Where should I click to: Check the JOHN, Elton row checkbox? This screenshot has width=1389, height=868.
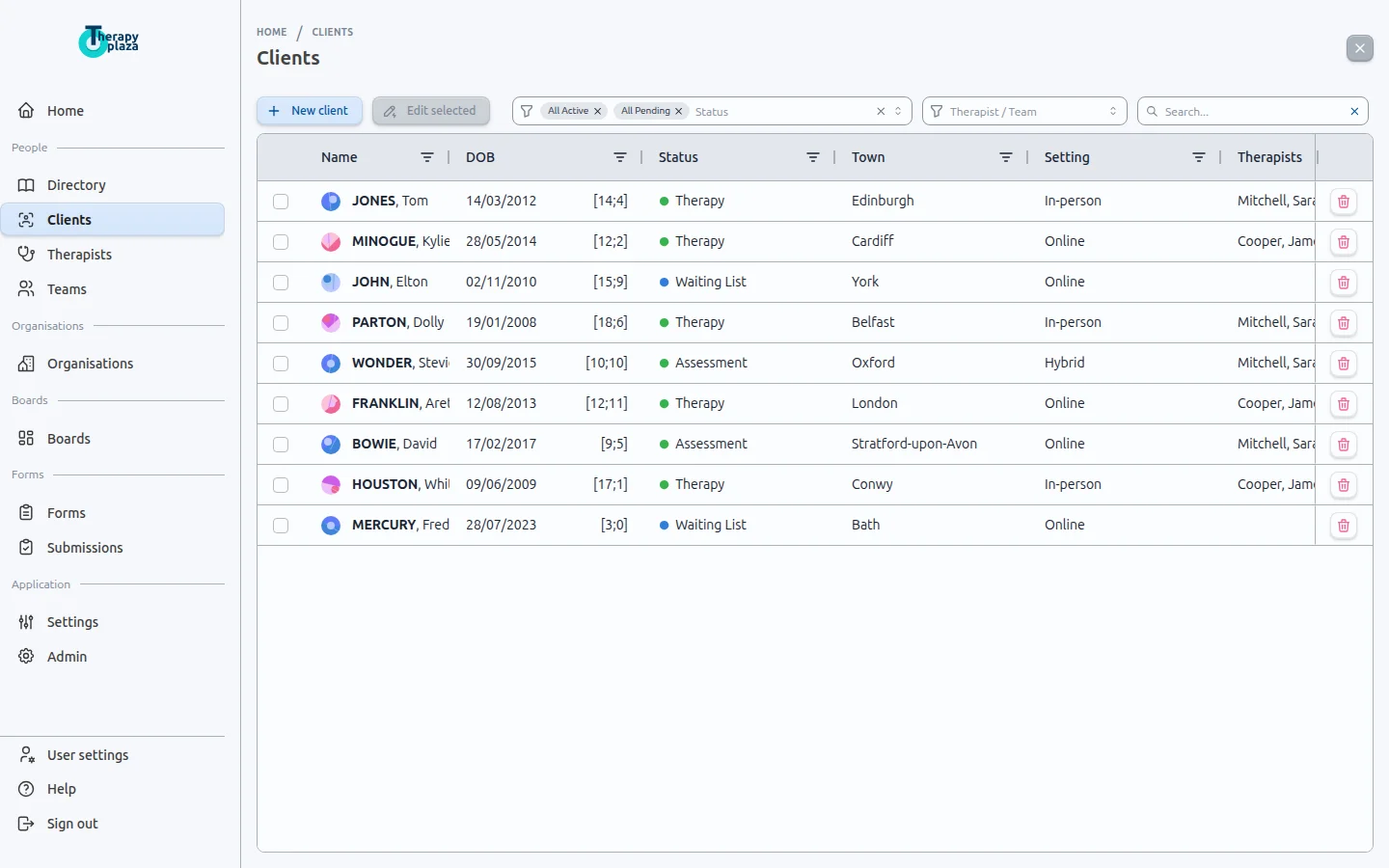281,283
